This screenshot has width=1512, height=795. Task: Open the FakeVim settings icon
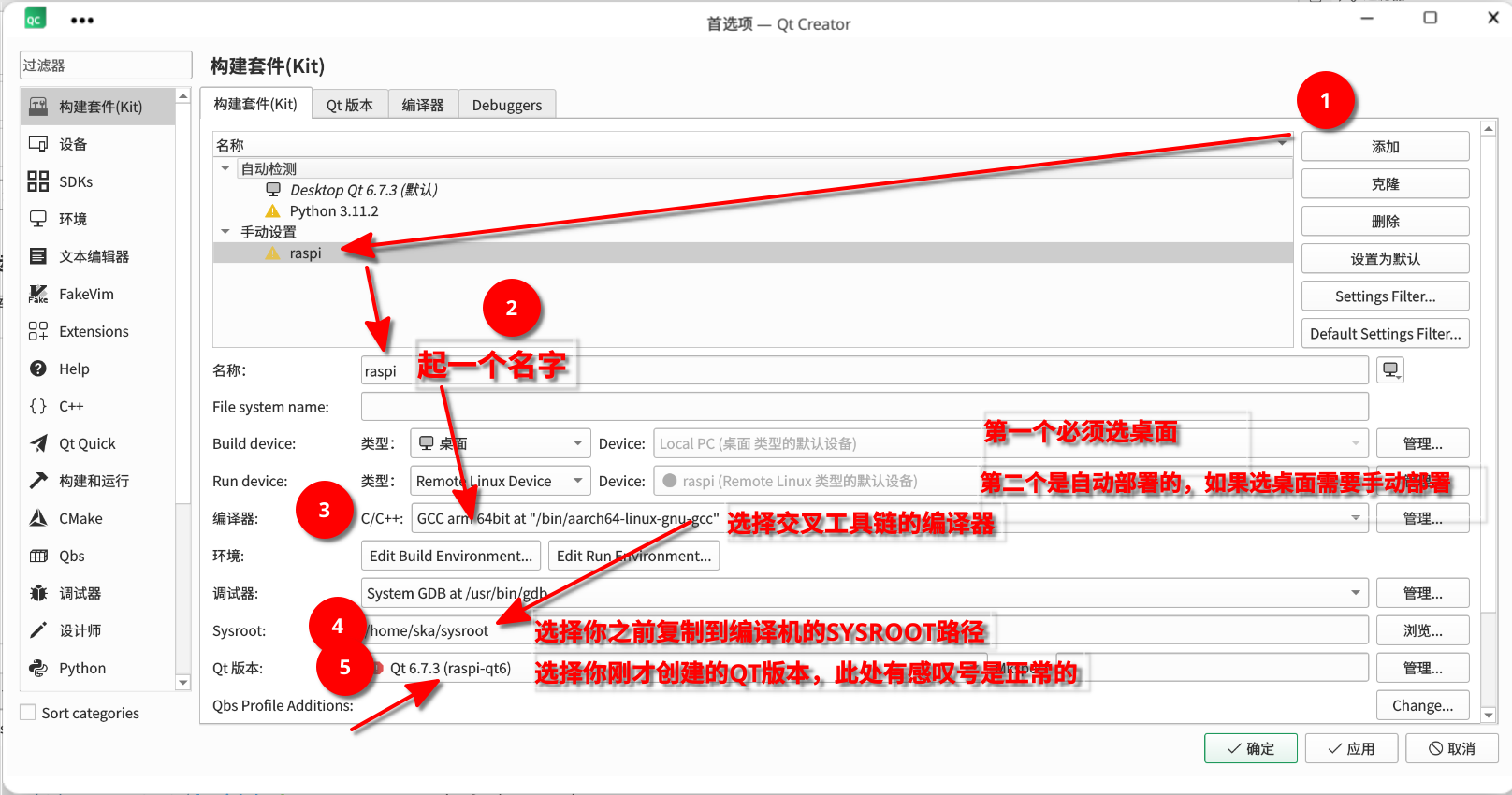38,294
